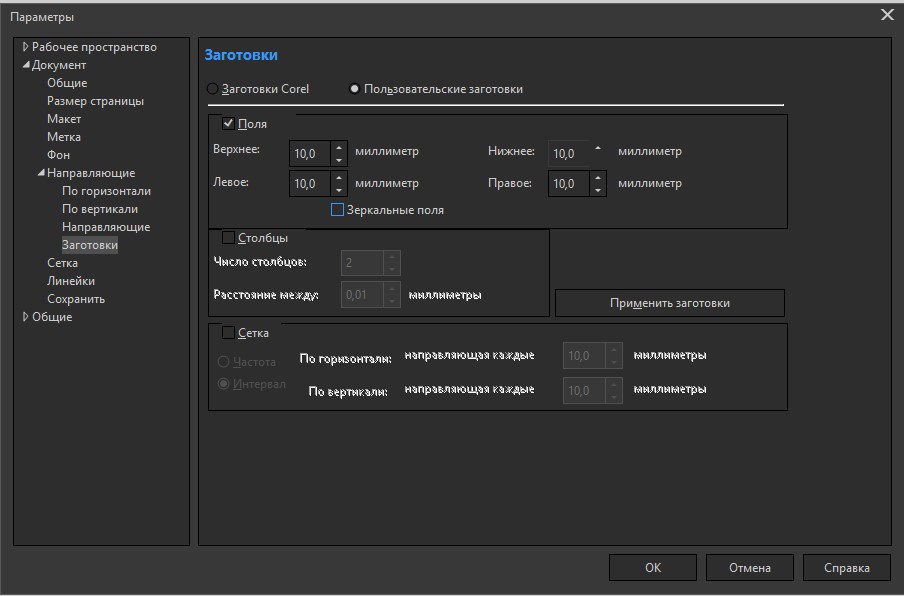Expand the Рабочее пространство tree node
Viewport: 904px width, 596px height.
[x=26, y=47]
